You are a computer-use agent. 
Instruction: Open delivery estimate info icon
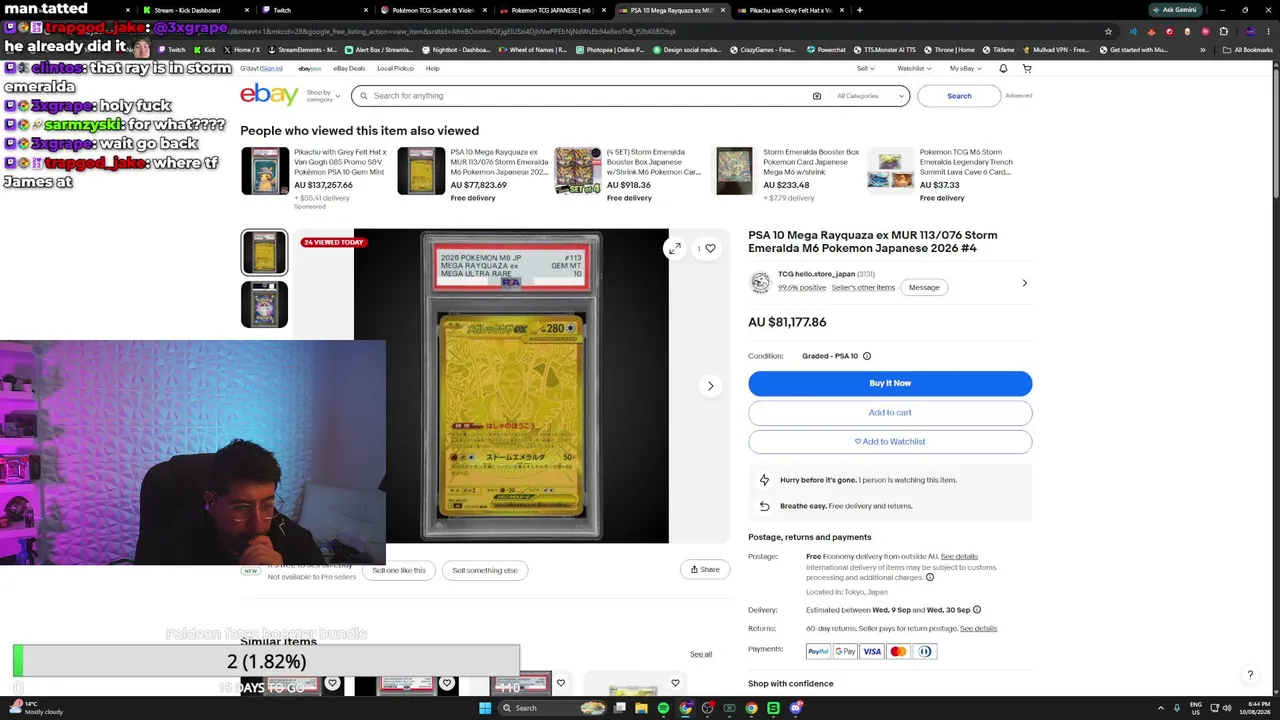click(x=977, y=610)
